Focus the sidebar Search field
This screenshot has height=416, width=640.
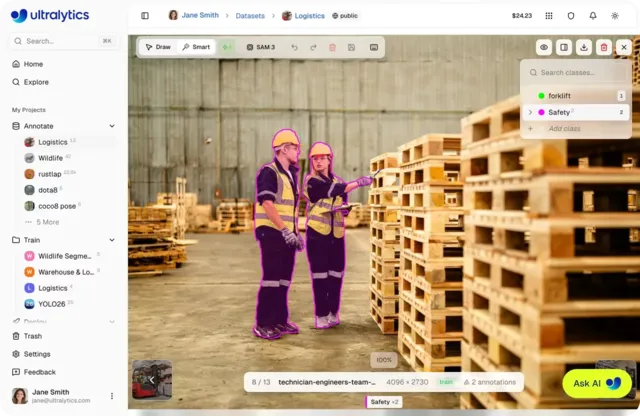click(x=63, y=41)
